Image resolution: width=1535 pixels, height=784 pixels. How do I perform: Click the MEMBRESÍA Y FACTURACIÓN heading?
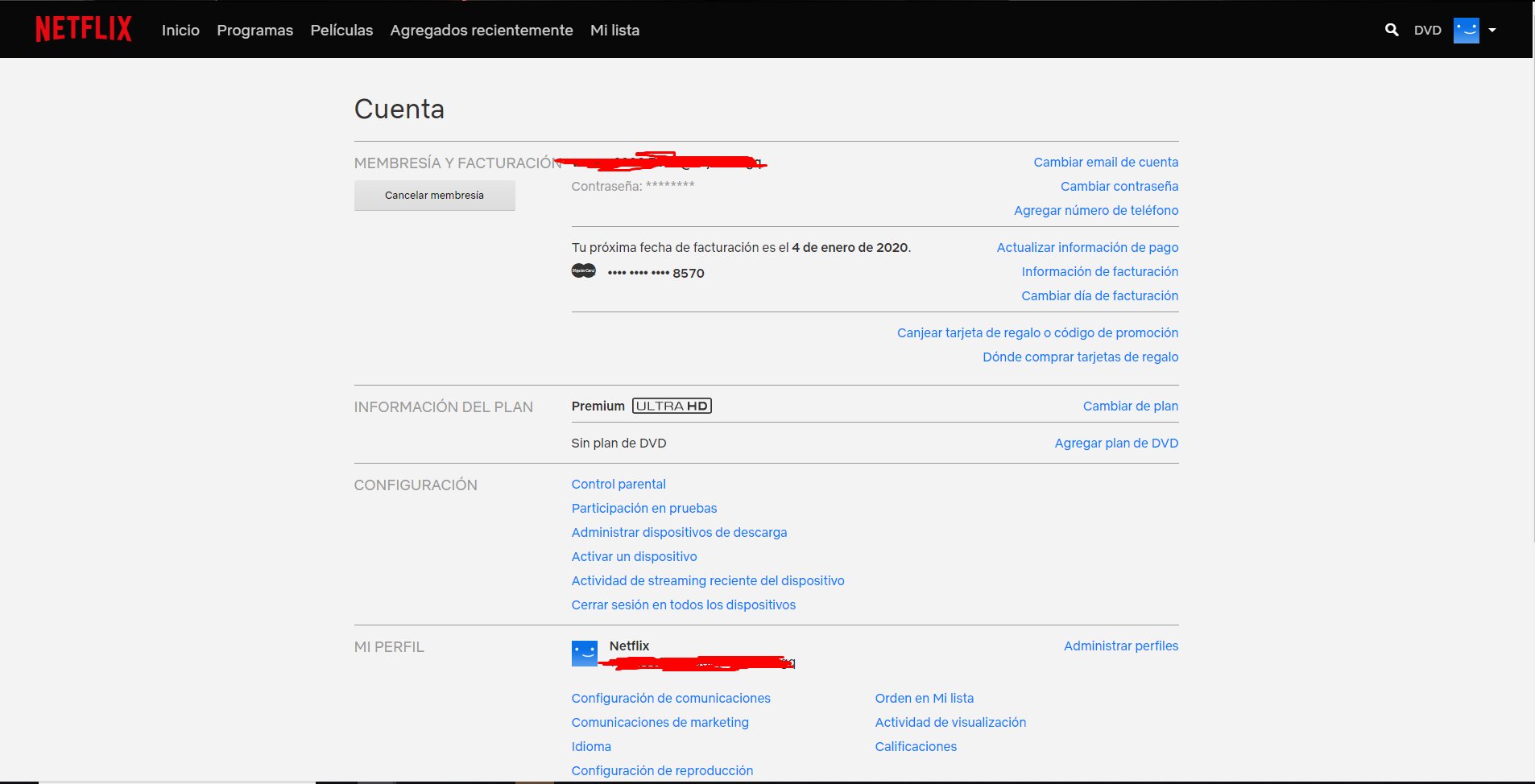(458, 163)
